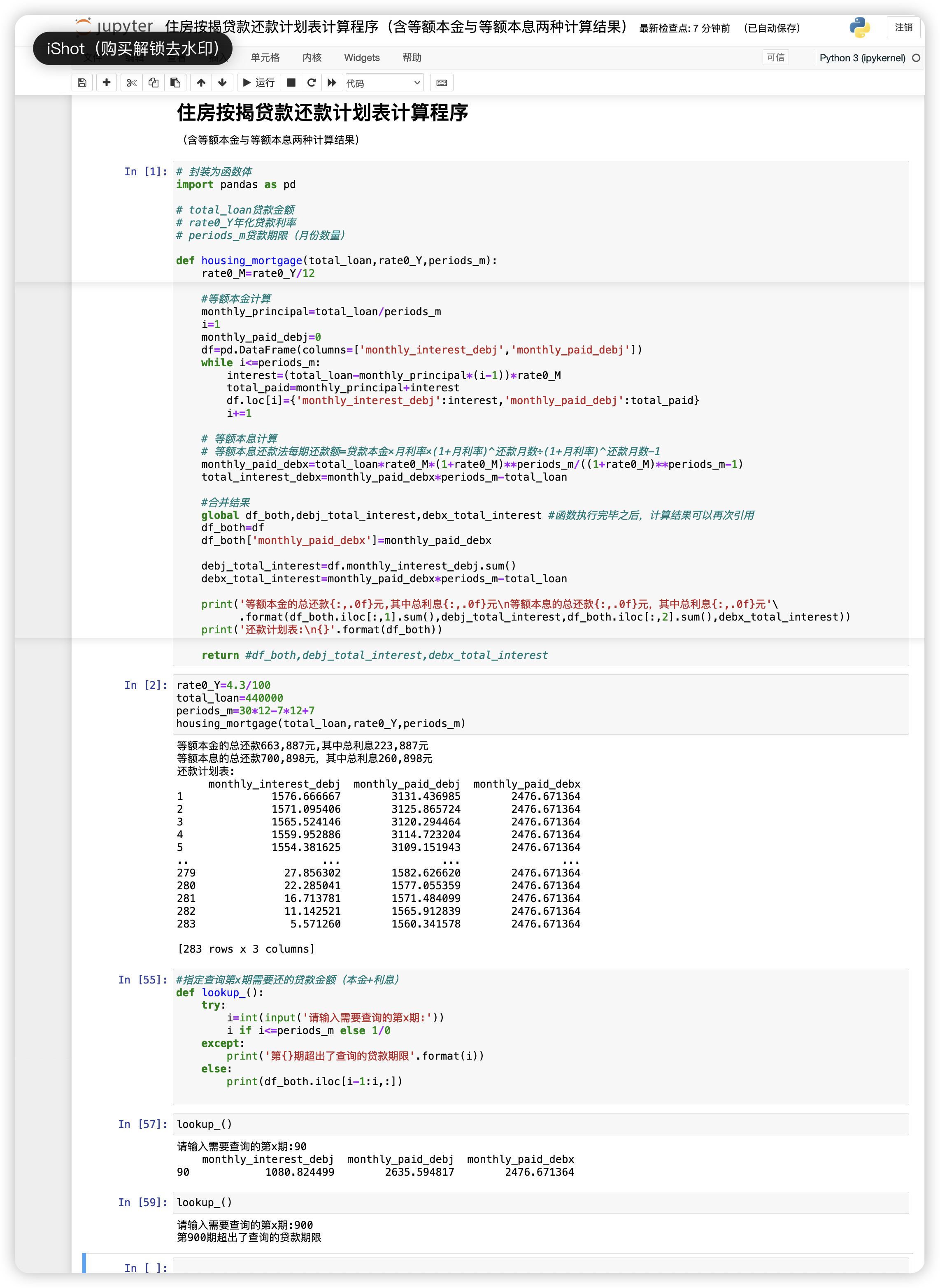Open the command palette keyboard icon

pyautogui.click(x=442, y=82)
